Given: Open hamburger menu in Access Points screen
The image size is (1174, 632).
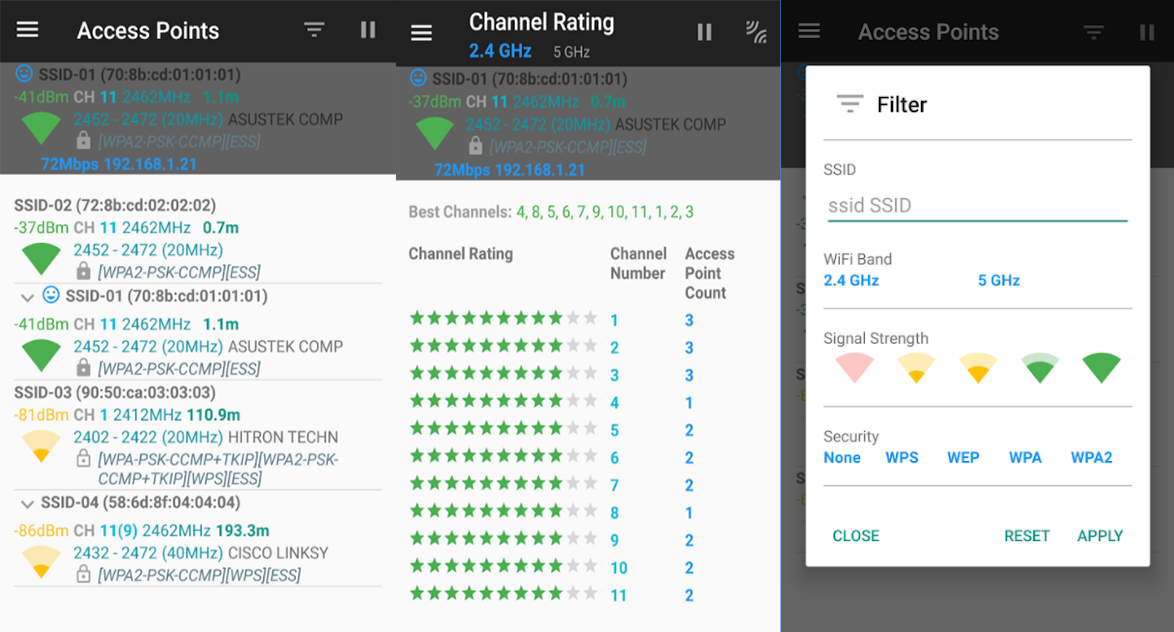Looking at the screenshot, I should (x=28, y=30).
